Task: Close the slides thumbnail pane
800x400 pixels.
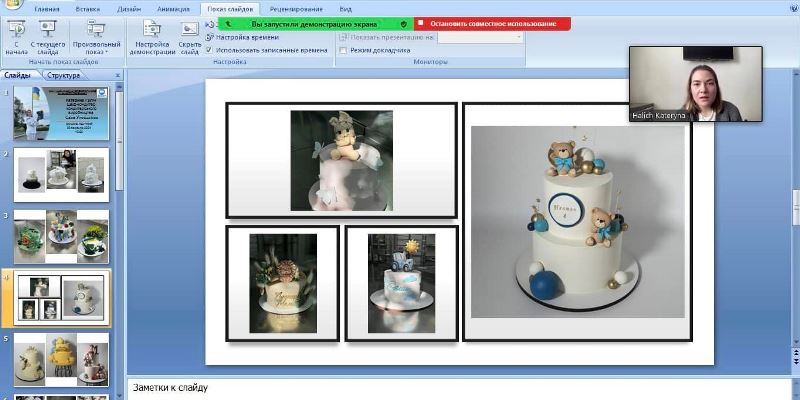Action: [118, 76]
